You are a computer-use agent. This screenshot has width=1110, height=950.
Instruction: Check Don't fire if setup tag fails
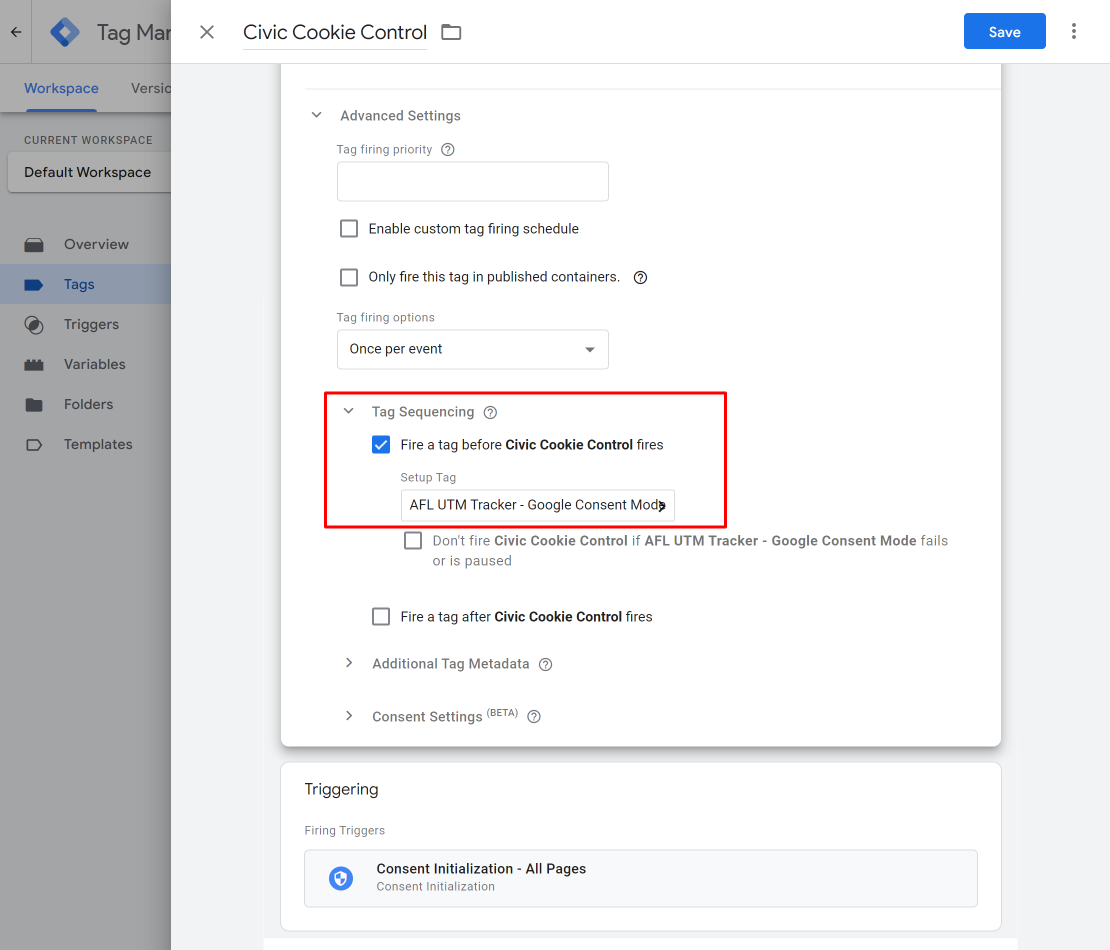coord(413,541)
